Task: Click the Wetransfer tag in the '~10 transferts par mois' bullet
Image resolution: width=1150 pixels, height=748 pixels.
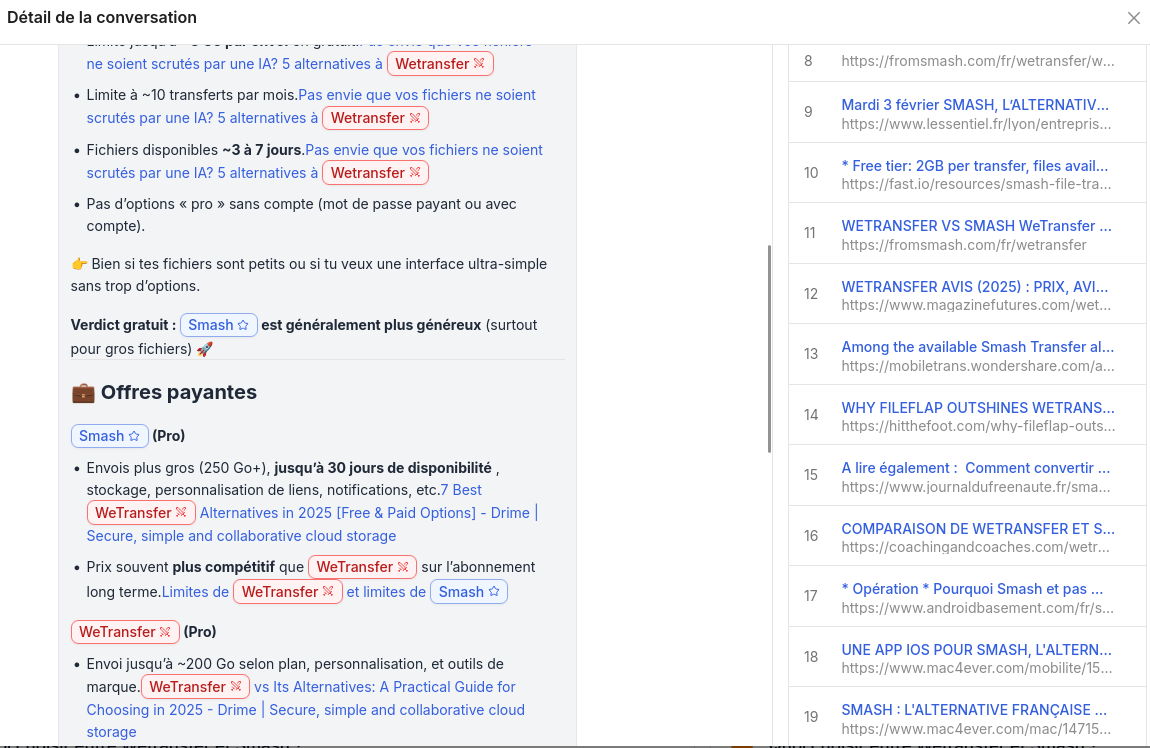Action: point(376,118)
